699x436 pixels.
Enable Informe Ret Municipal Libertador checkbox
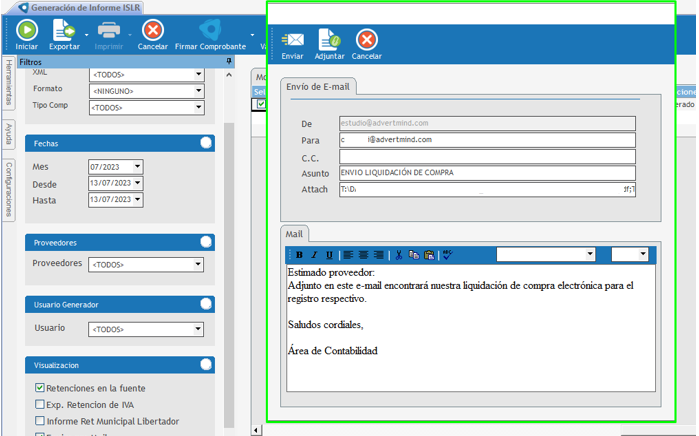coord(40,421)
